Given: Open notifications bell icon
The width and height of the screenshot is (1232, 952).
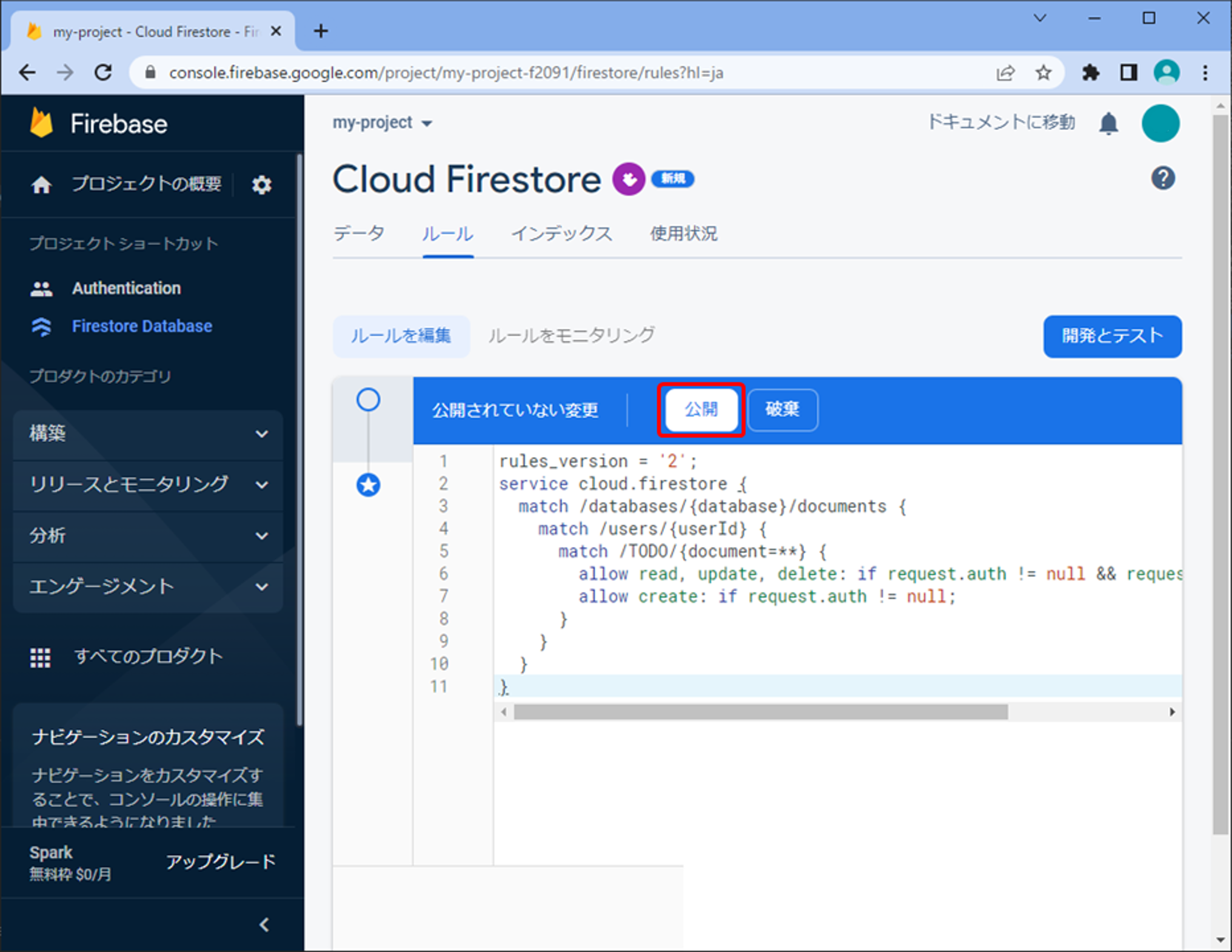Looking at the screenshot, I should pyautogui.click(x=1108, y=124).
